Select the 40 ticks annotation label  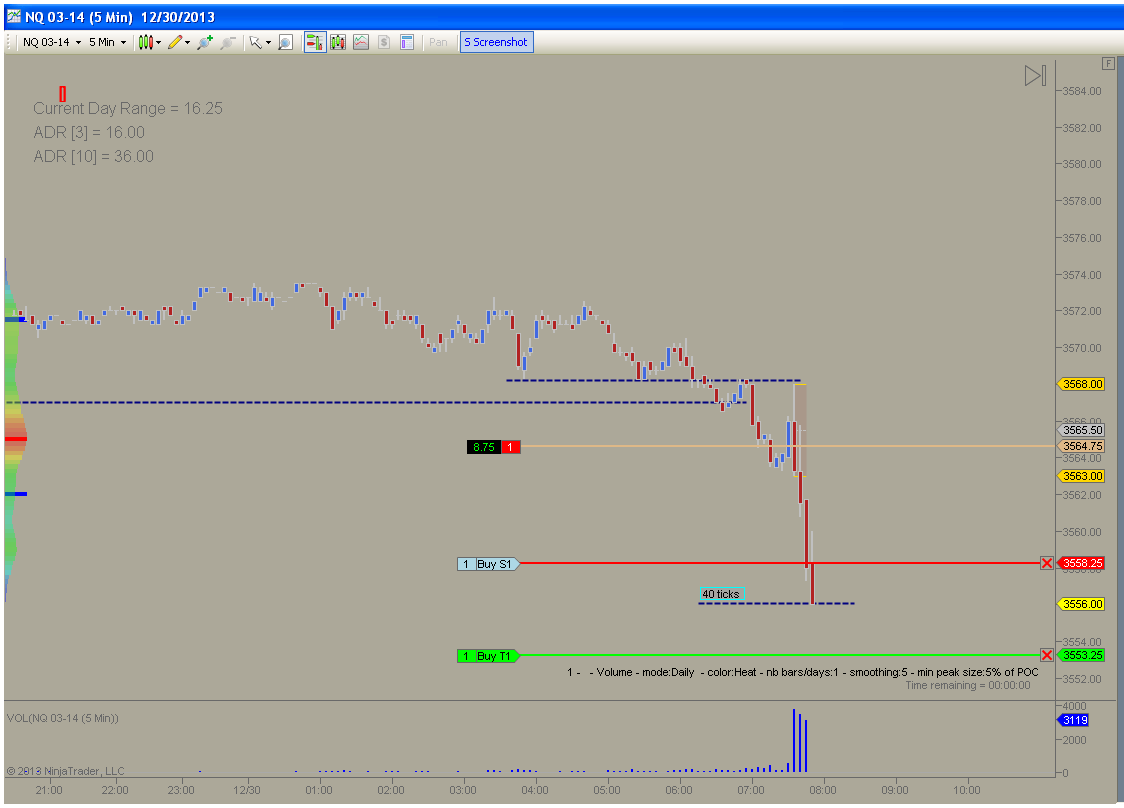722,594
